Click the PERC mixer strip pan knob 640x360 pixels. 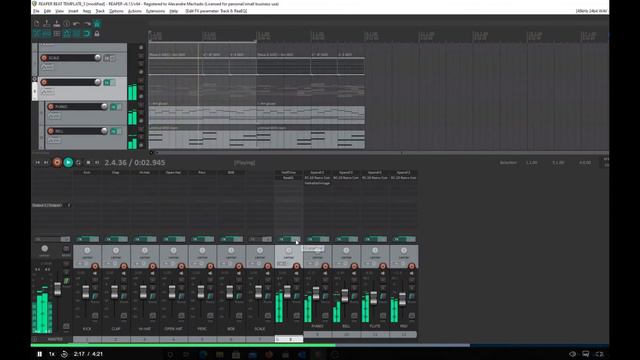[x=202, y=250]
